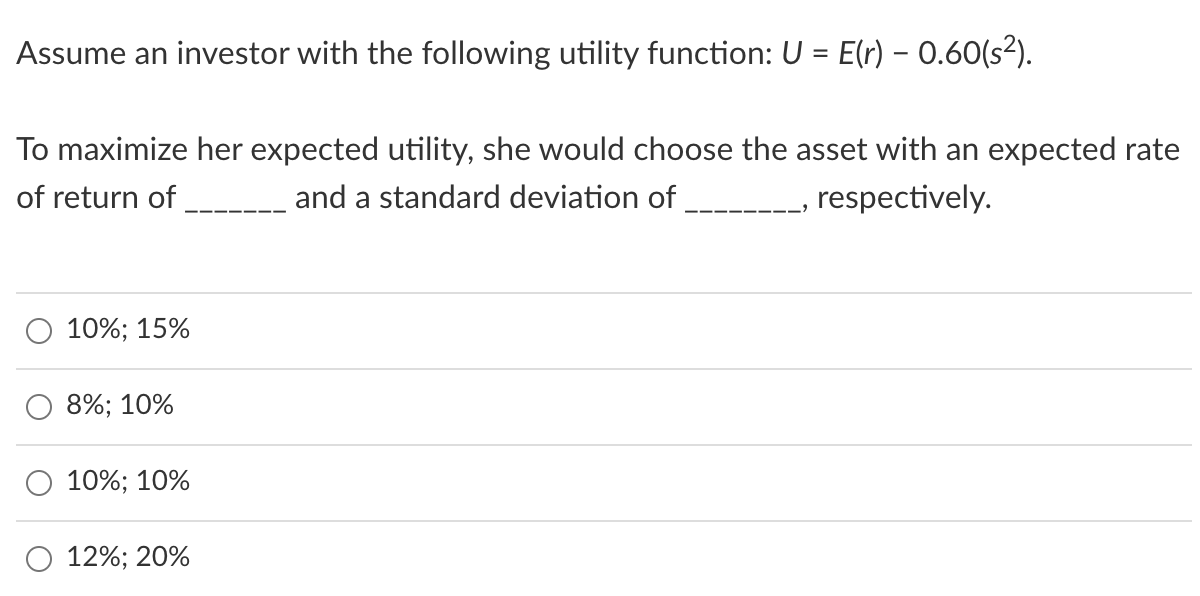
Task: Select the 8%; 10% radio button
Action: pyautogui.click(x=38, y=406)
